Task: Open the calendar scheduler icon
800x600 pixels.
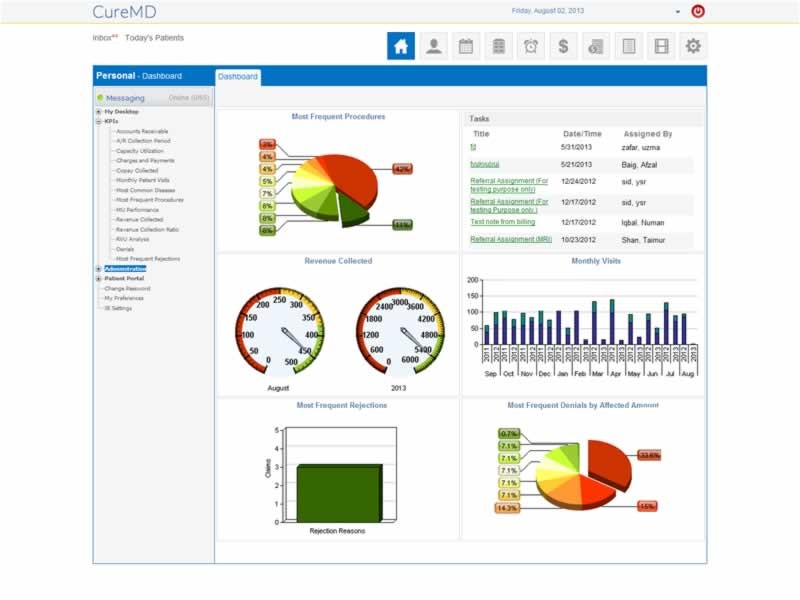Action: pos(466,46)
